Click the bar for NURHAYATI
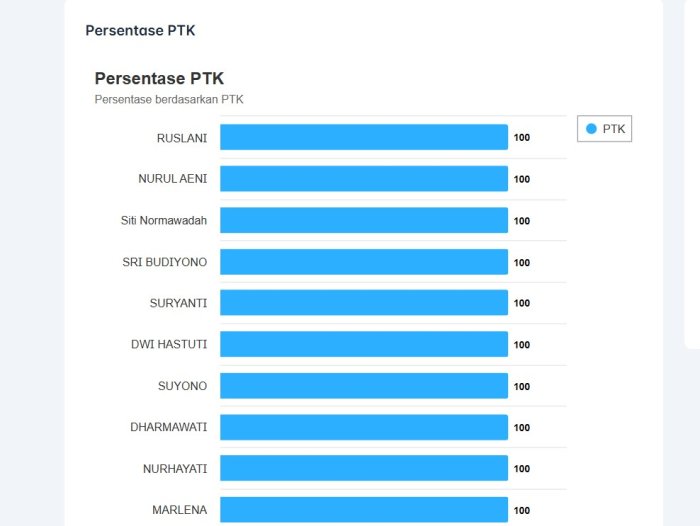 click(x=364, y=468)
